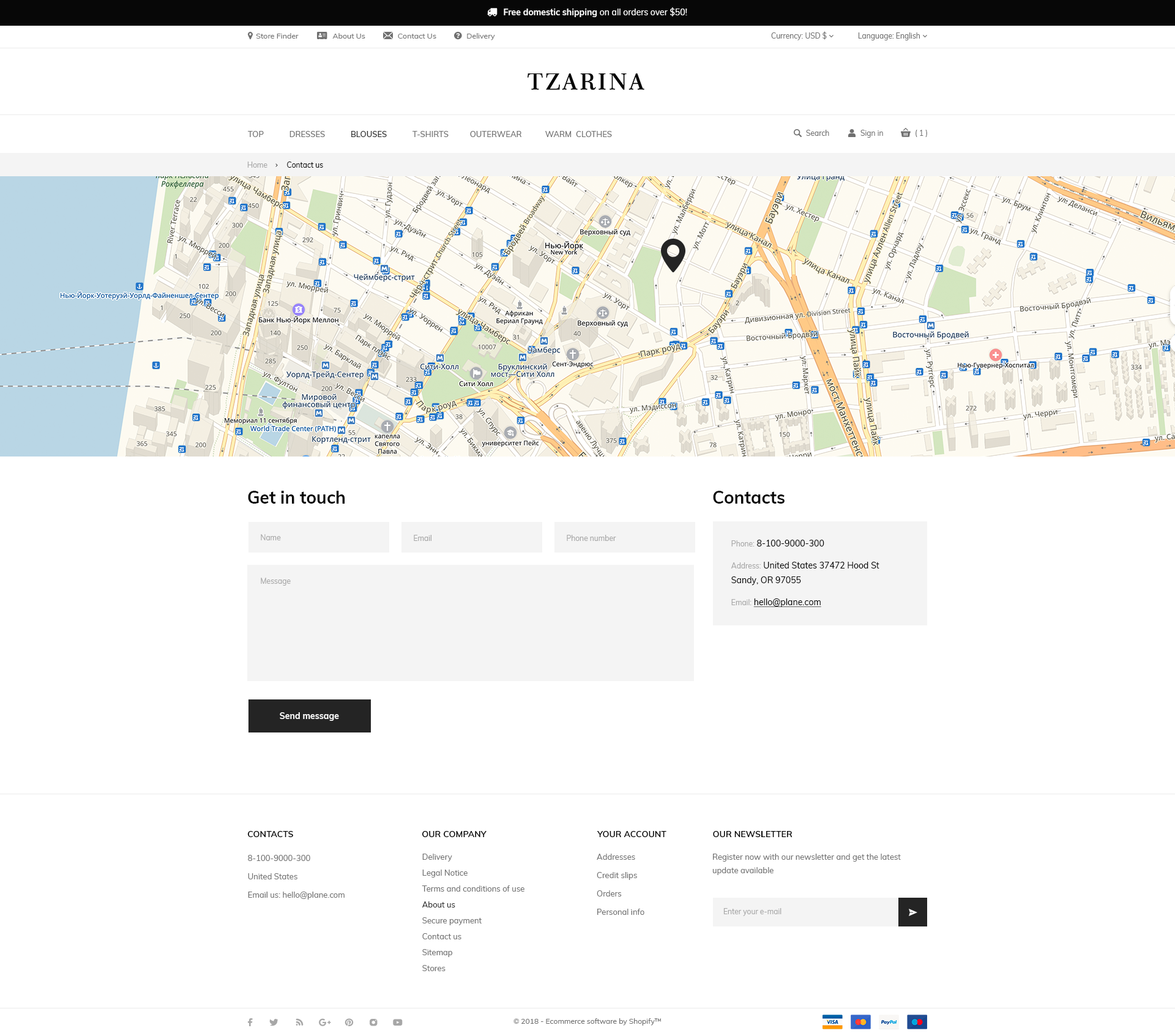Focus the Phone number field
1175x1036 pixels.
pyautogui.click(x=624, y=537)
